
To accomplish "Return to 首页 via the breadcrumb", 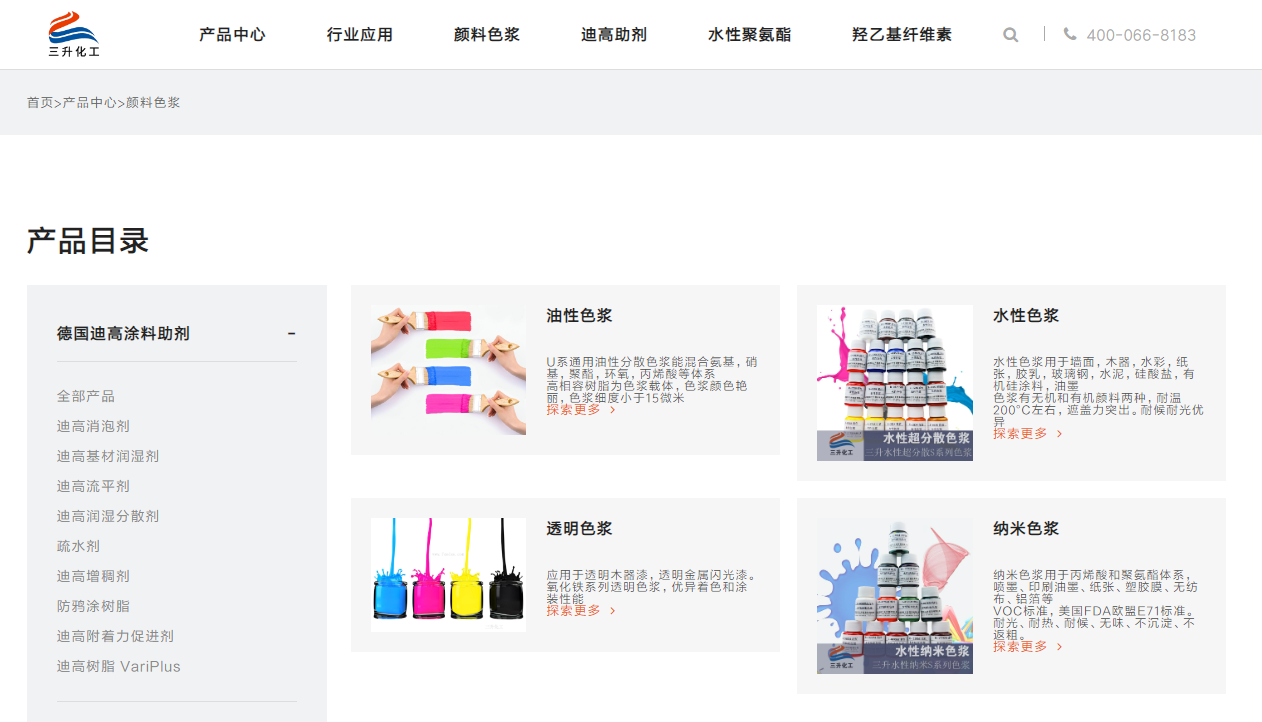I will coord(38,102).
